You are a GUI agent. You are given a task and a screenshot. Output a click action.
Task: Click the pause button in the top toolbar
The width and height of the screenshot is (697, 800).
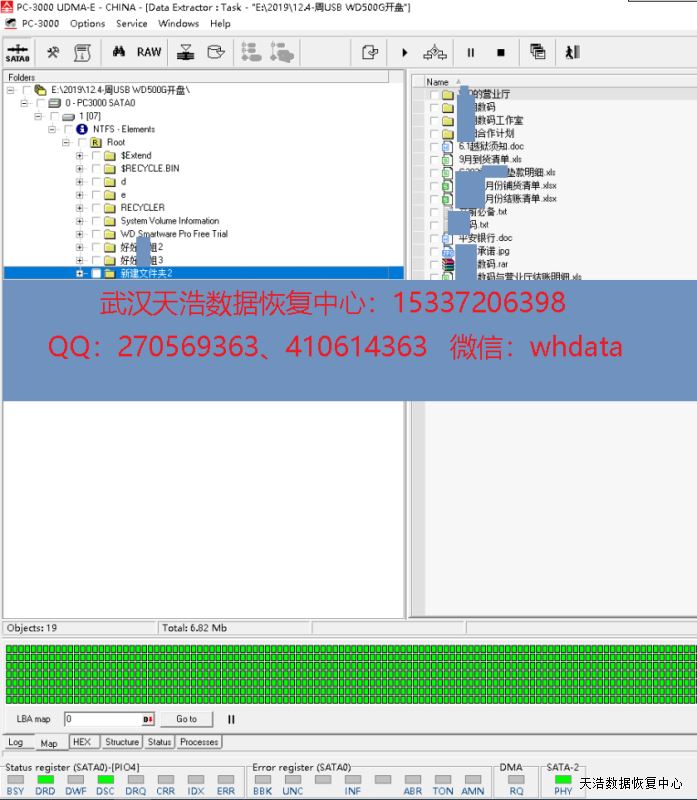click(x=470, y=52)
